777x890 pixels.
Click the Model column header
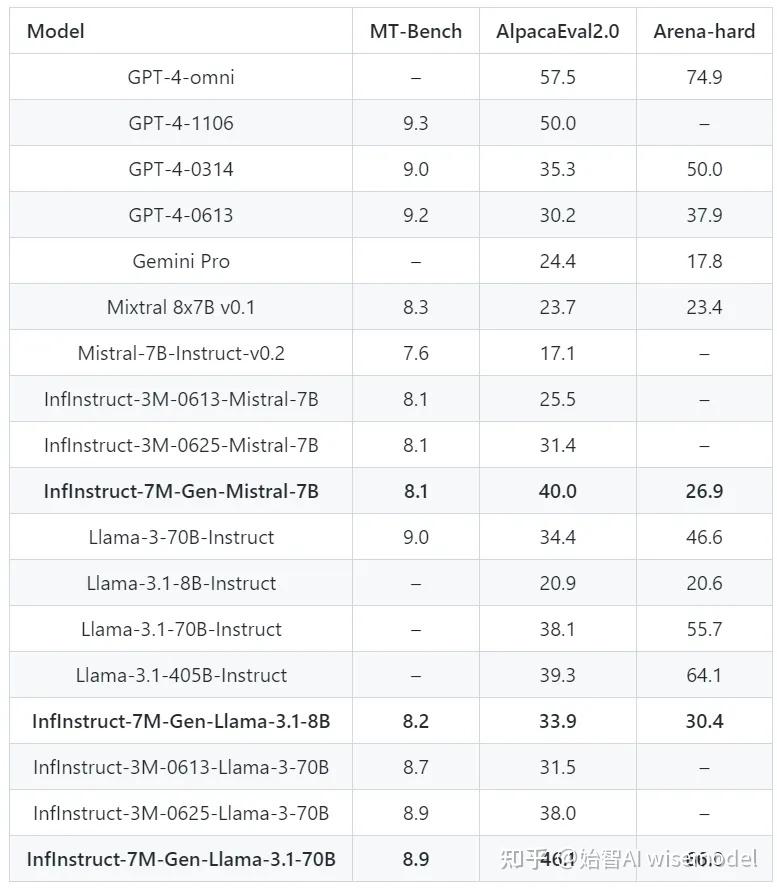point(56,31)
